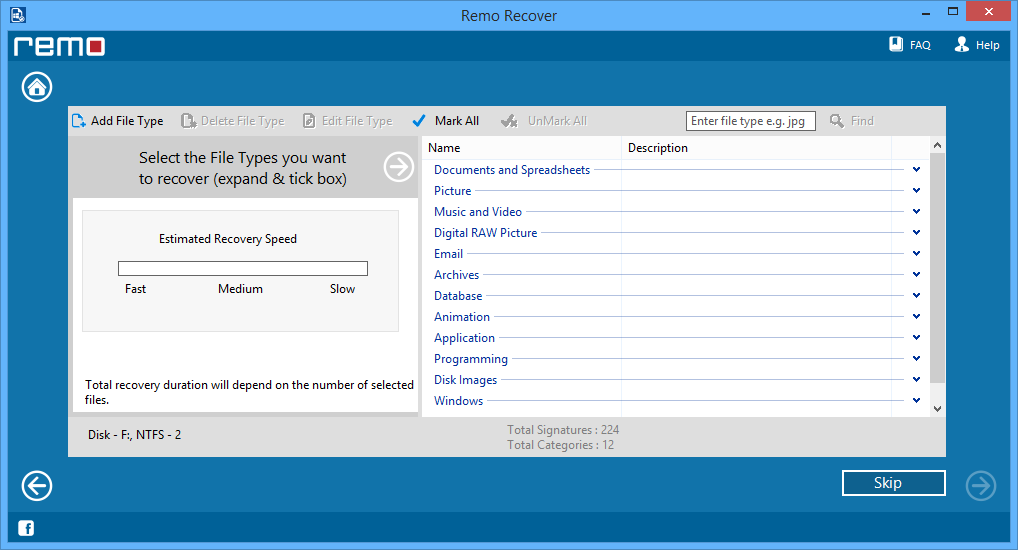Minimize the Remo Recover window
Image resolution: width=1018 pixels, height=550 pixels.
[926, 12]
